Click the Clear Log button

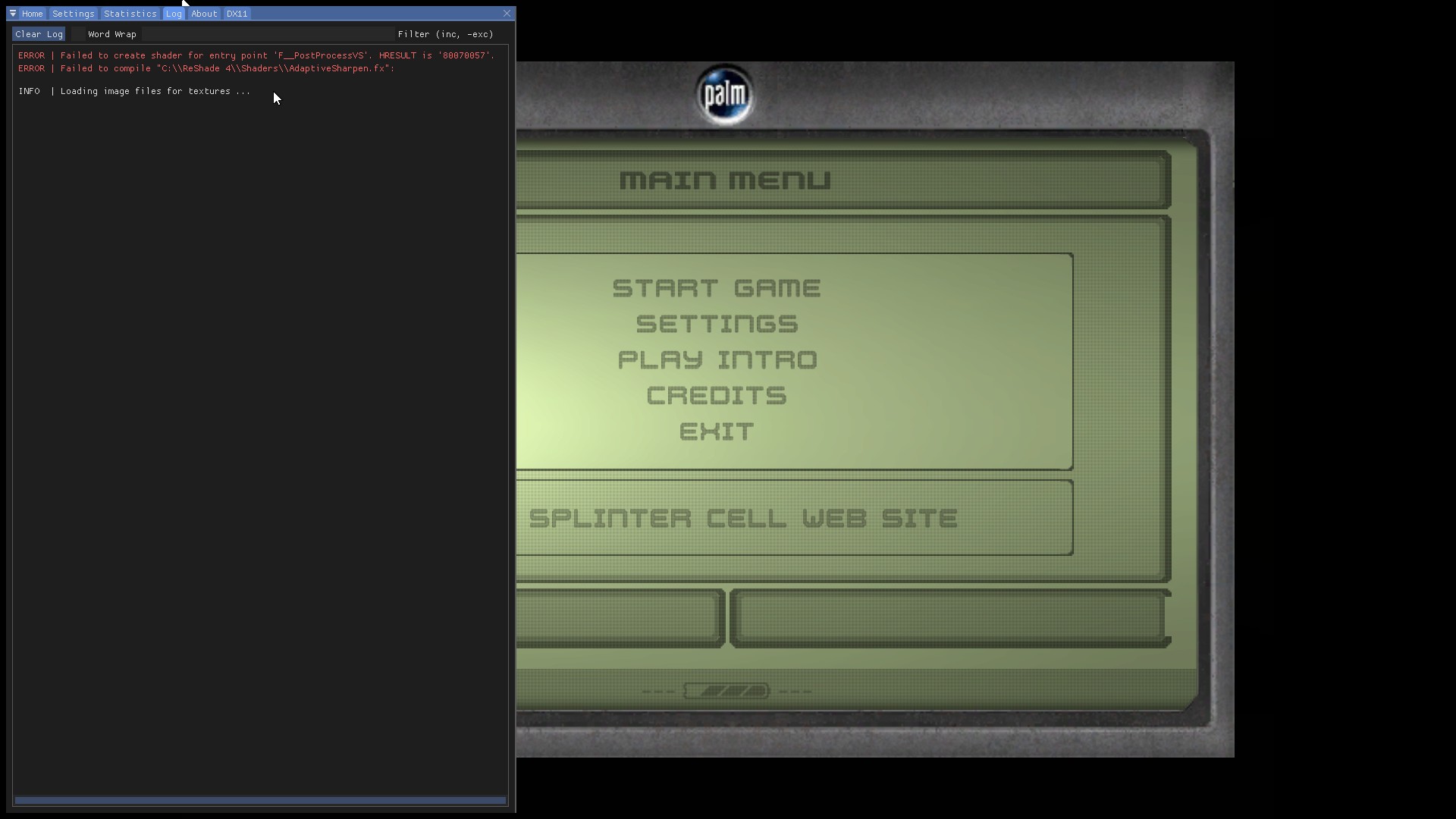tap(39, 34)
